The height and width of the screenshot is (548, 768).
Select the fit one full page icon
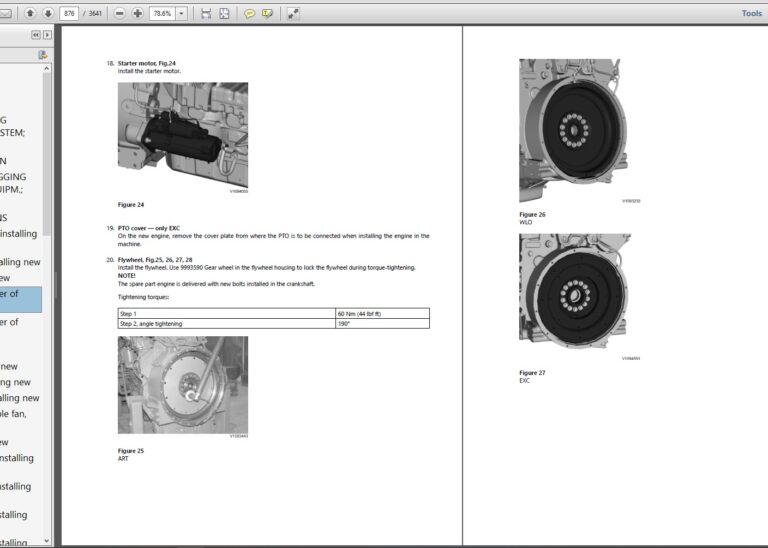224,13
